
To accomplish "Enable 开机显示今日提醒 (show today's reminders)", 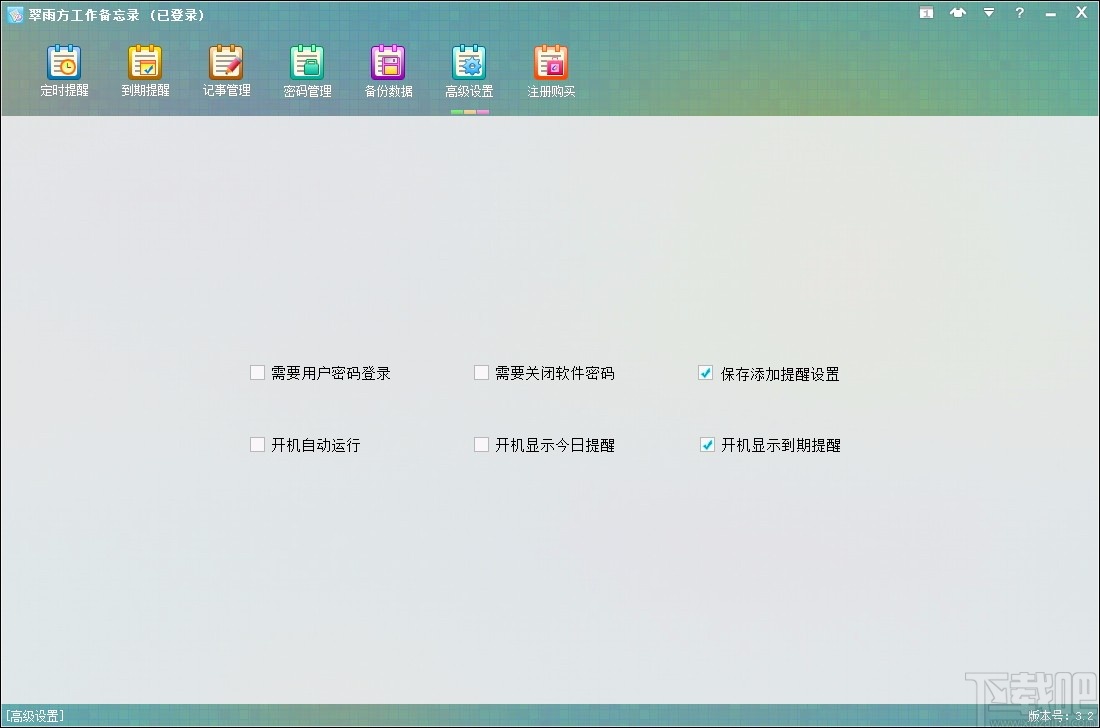I will pos(481,444).
